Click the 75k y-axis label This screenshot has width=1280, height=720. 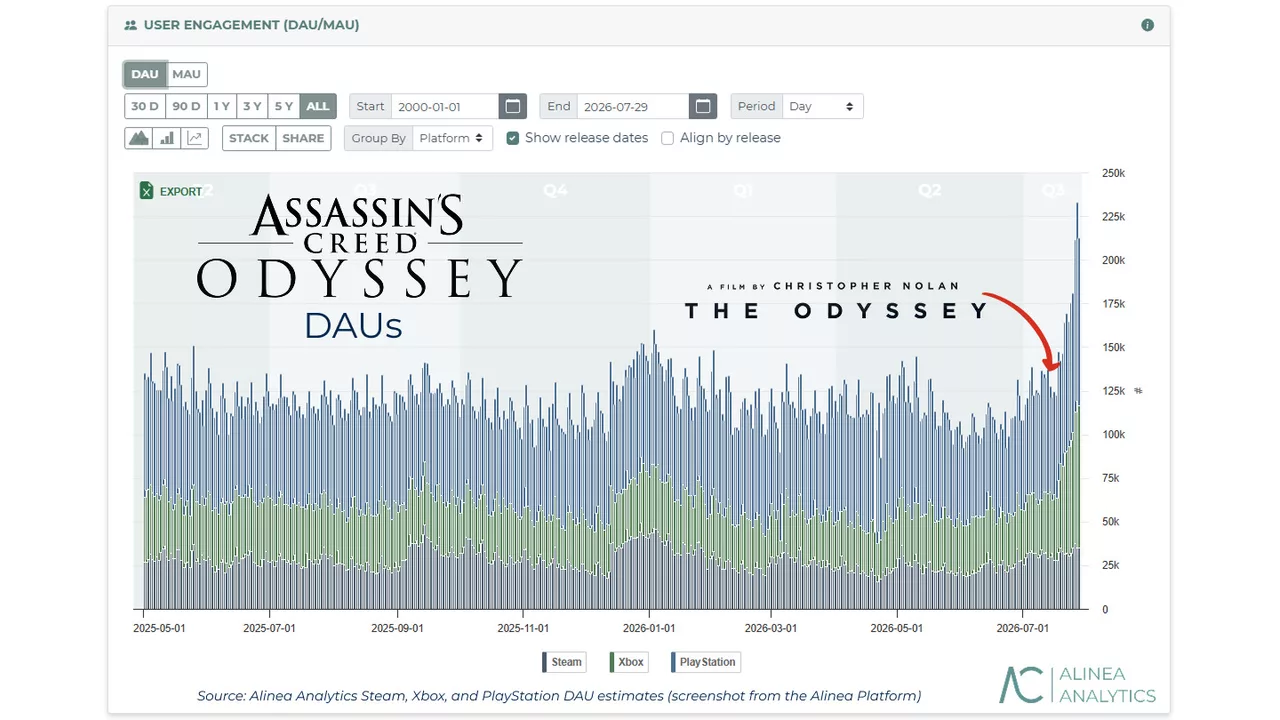pyautogui.click(x=1110, y=479)
